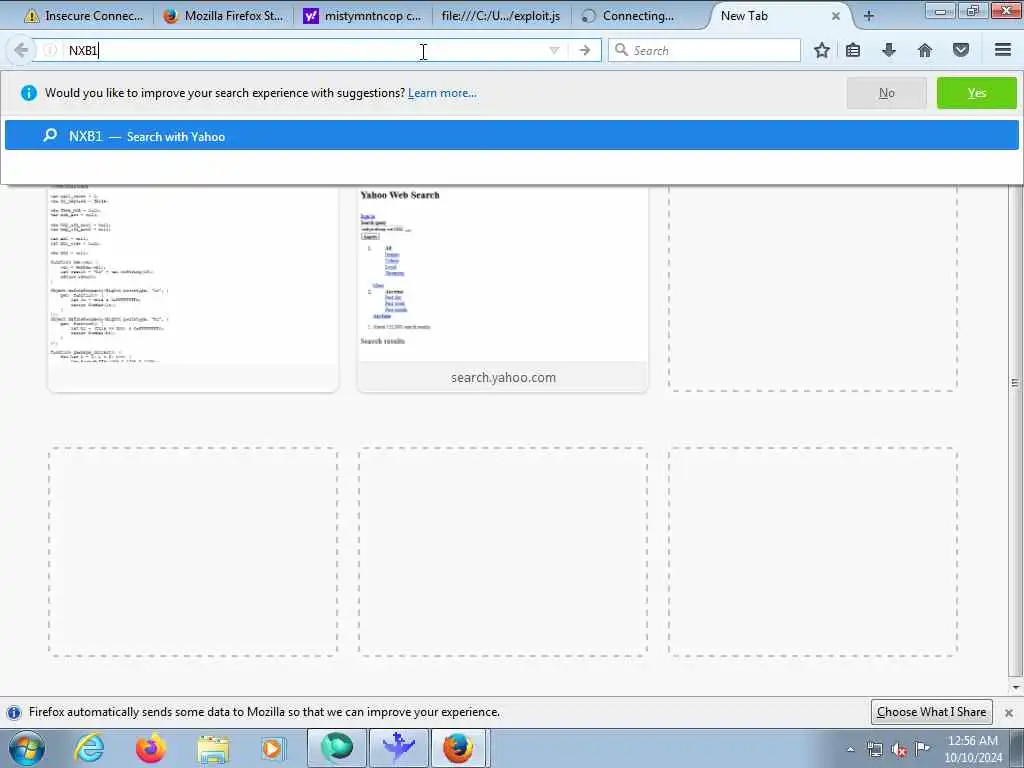This screenshot has height=768, width=1024.
Task: Click in the address bar text NXB1
Action: (x=83, y=50)
